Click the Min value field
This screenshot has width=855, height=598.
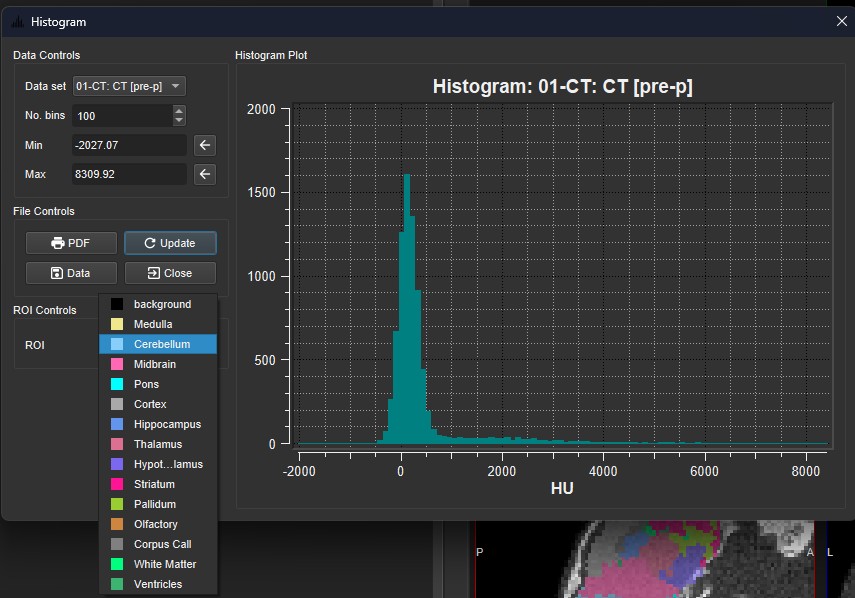tap(129, 145)
